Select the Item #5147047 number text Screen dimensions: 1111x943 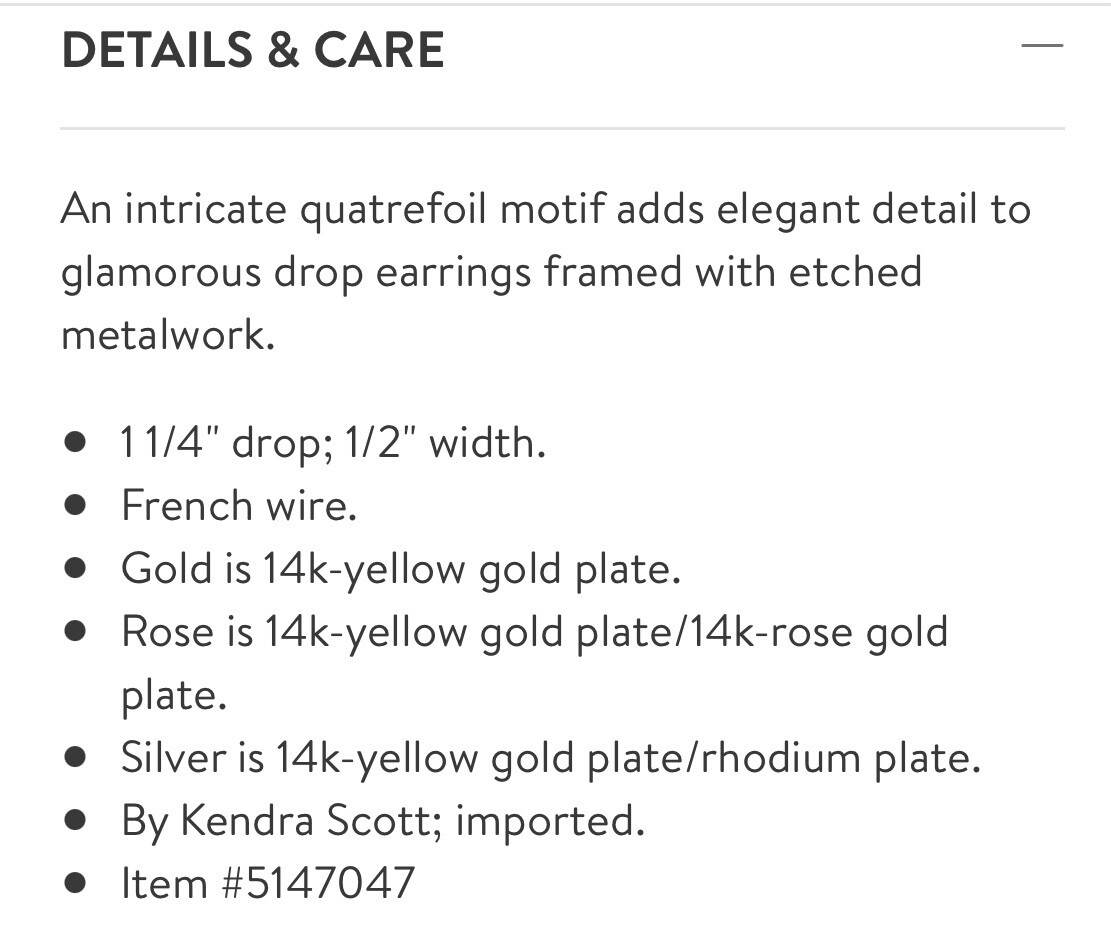(x=268, y=883)
